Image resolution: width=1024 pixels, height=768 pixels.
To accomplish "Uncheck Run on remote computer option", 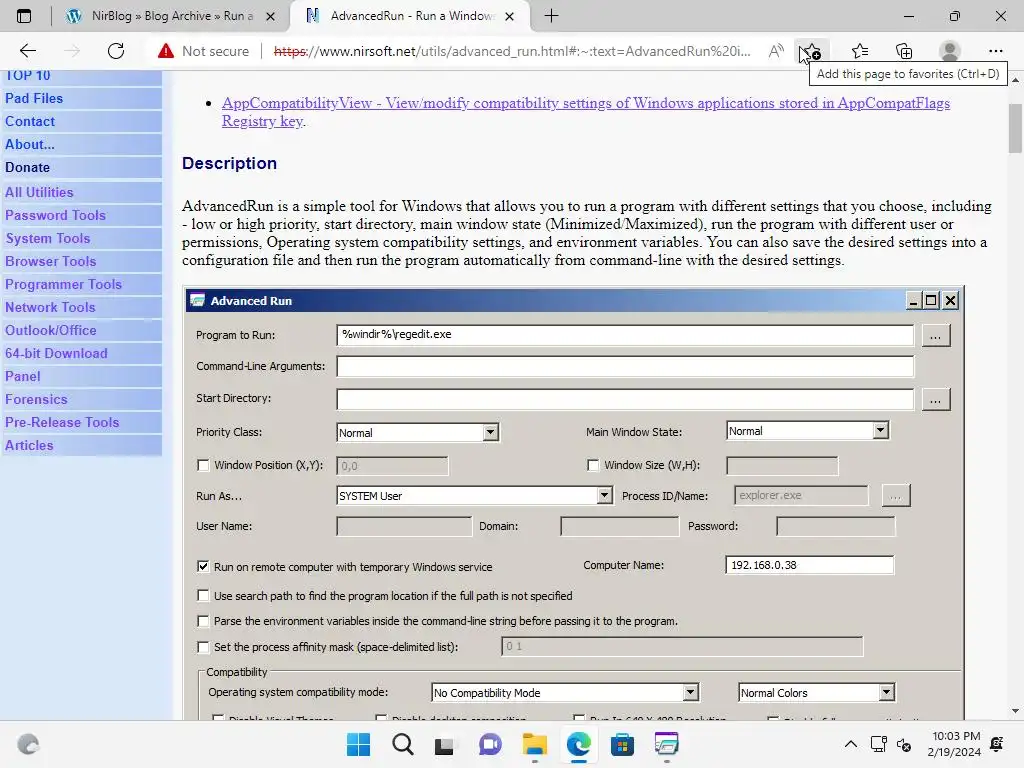I will 203,566.
